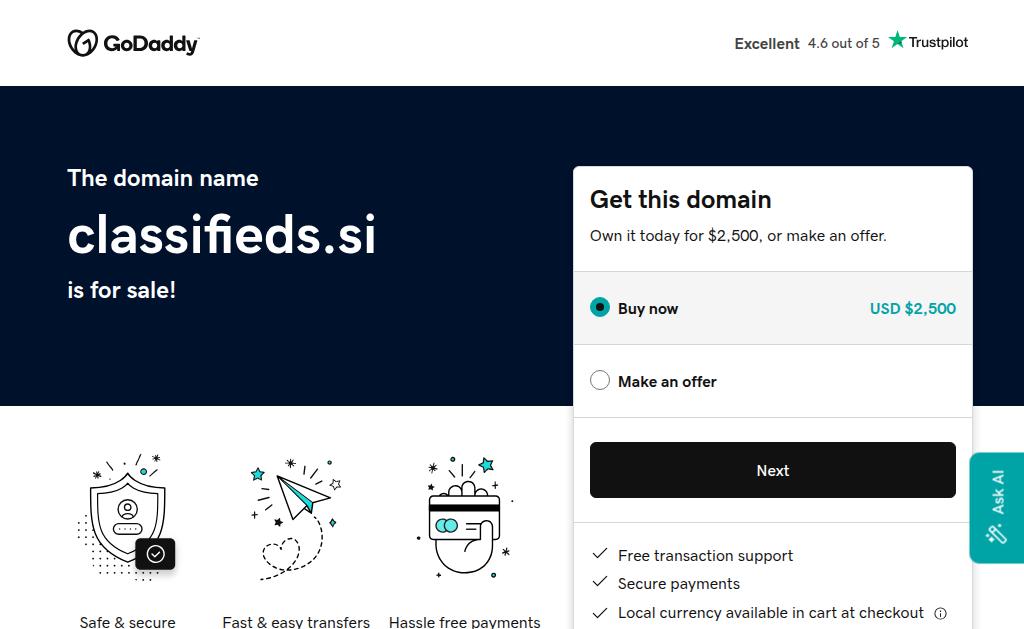Click the local currency info icon

(940, 613)
